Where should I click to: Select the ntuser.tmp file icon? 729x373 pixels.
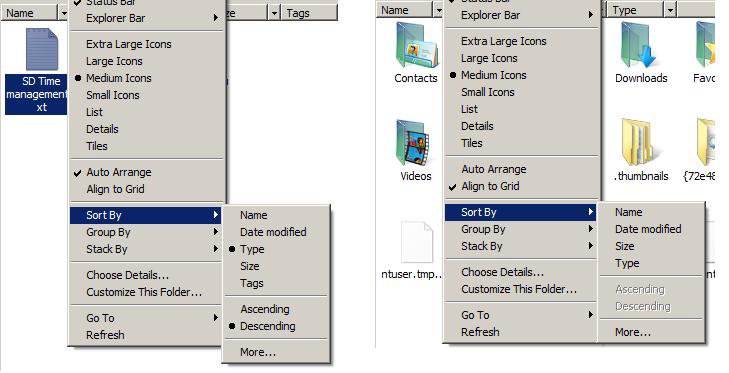coord(417,242)
